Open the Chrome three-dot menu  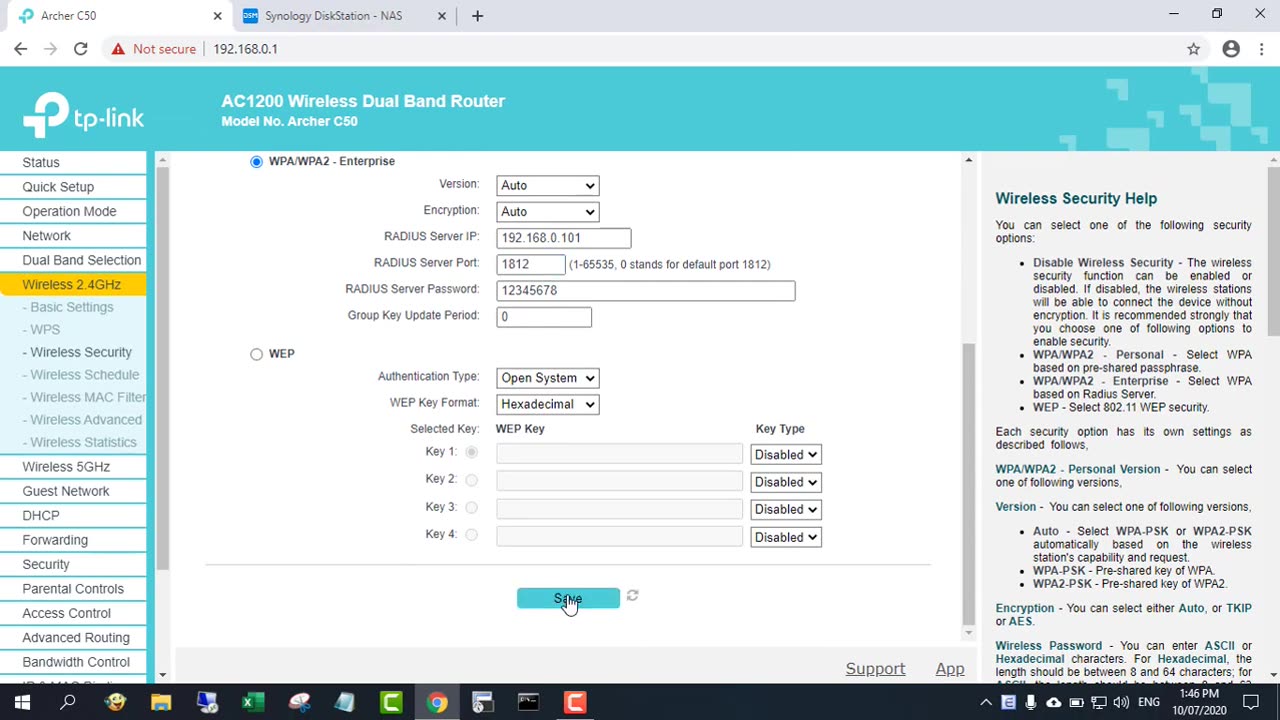click(1261, 49)
